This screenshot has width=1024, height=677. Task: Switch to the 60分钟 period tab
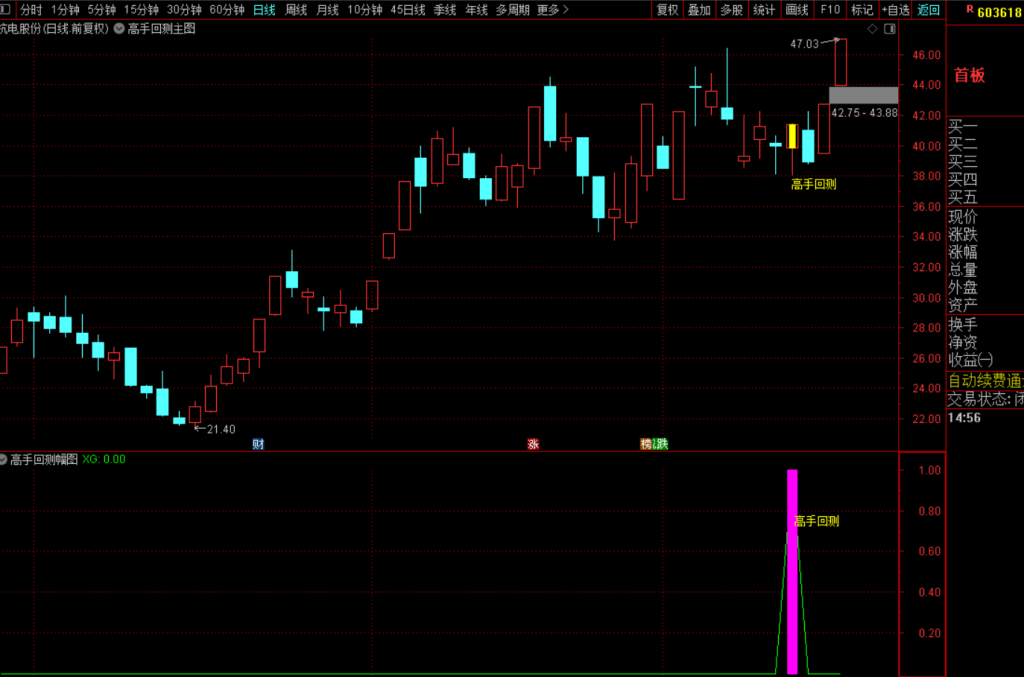point(227,10)
